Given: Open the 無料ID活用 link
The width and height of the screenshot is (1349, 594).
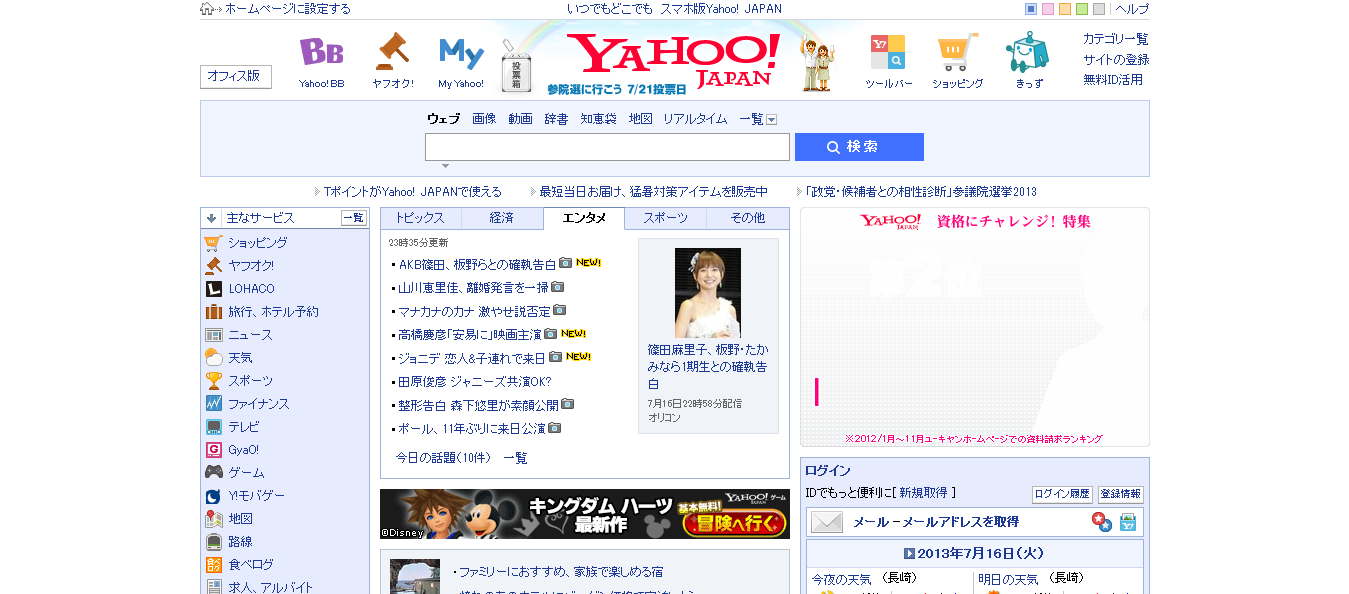Looking at the screenshot, I should point(1113,79).
